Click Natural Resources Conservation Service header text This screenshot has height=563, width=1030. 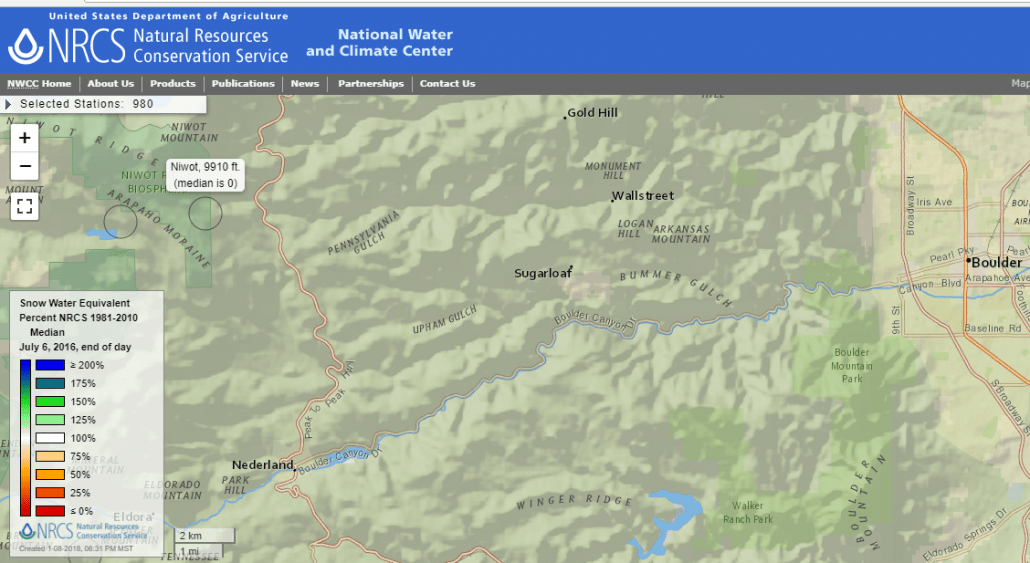(210, 45)
